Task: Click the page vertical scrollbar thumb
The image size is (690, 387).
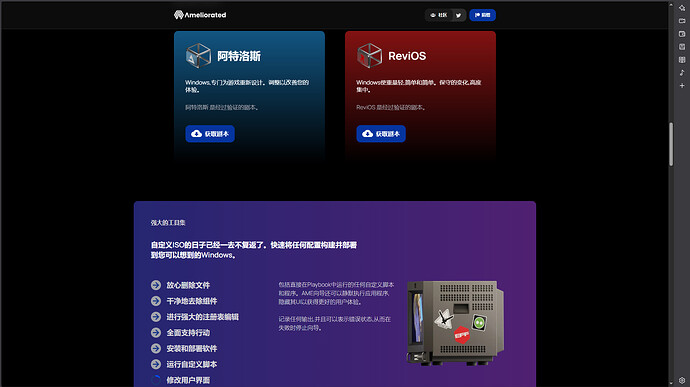Action: click(671, 144)
